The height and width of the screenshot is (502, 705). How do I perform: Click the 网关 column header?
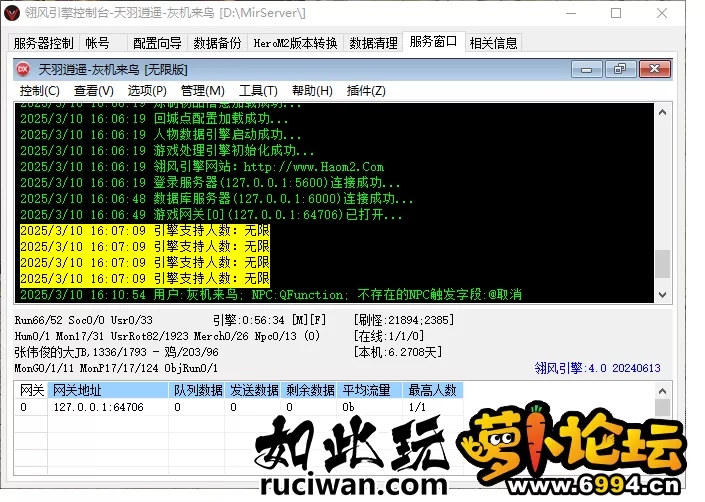(31, 390)
